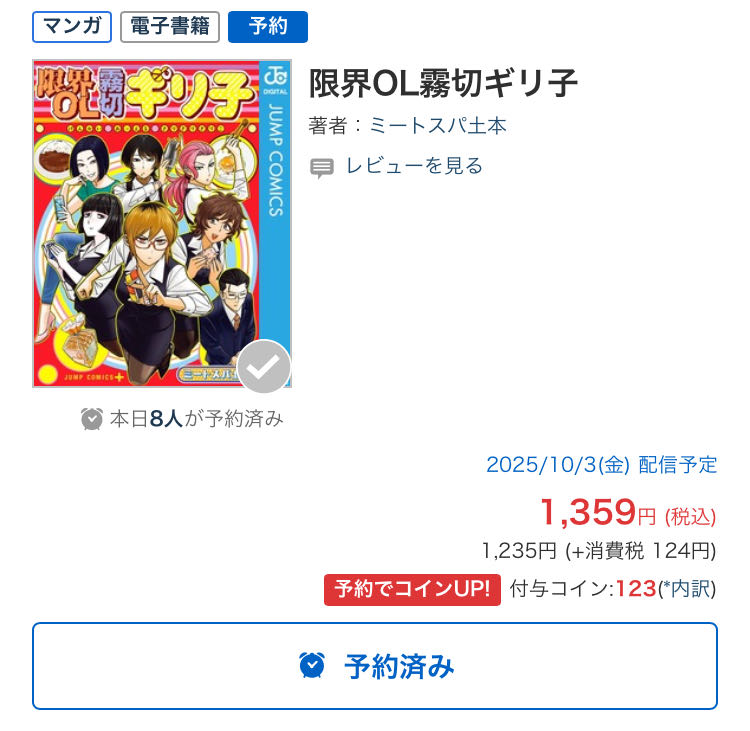750x731 pixels.
Task: Open the 限界OL霧切ギリ子 cover image
Action: pos(162,223)
